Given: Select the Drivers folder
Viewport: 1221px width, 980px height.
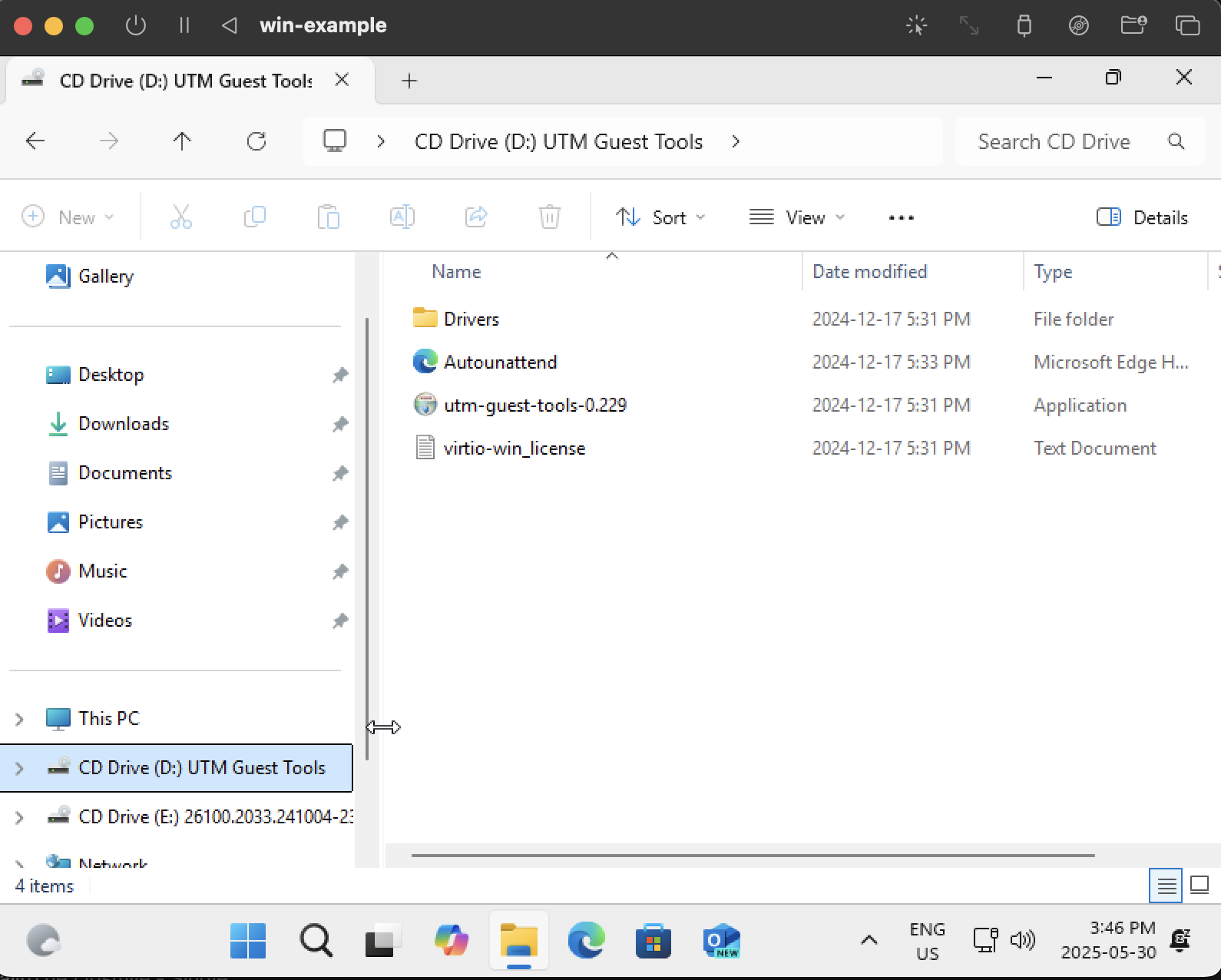Looking at the screenshot, I should [471, 319].
